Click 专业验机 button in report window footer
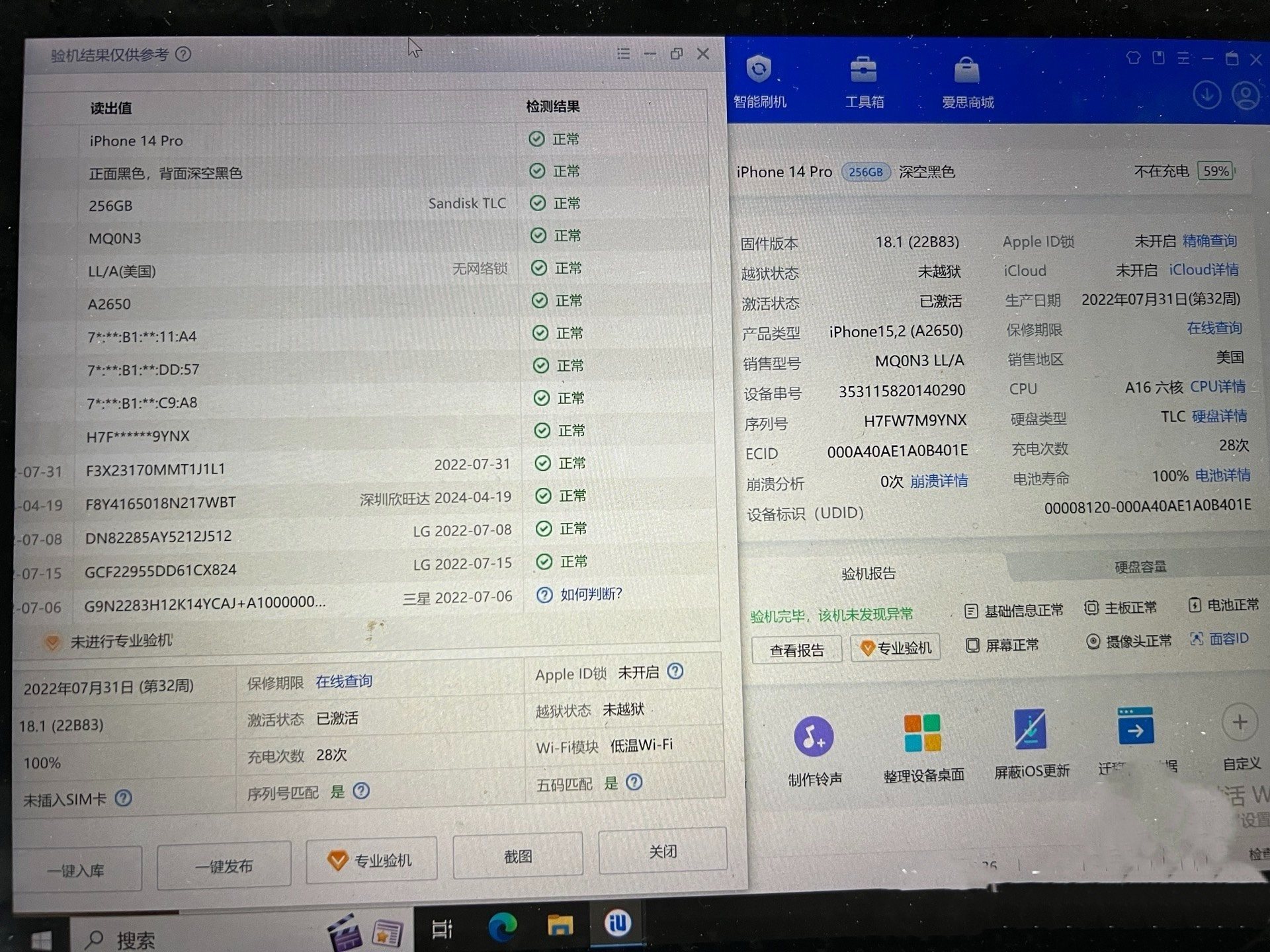This screenshot has height=952, width=1270. pos(371,860)
